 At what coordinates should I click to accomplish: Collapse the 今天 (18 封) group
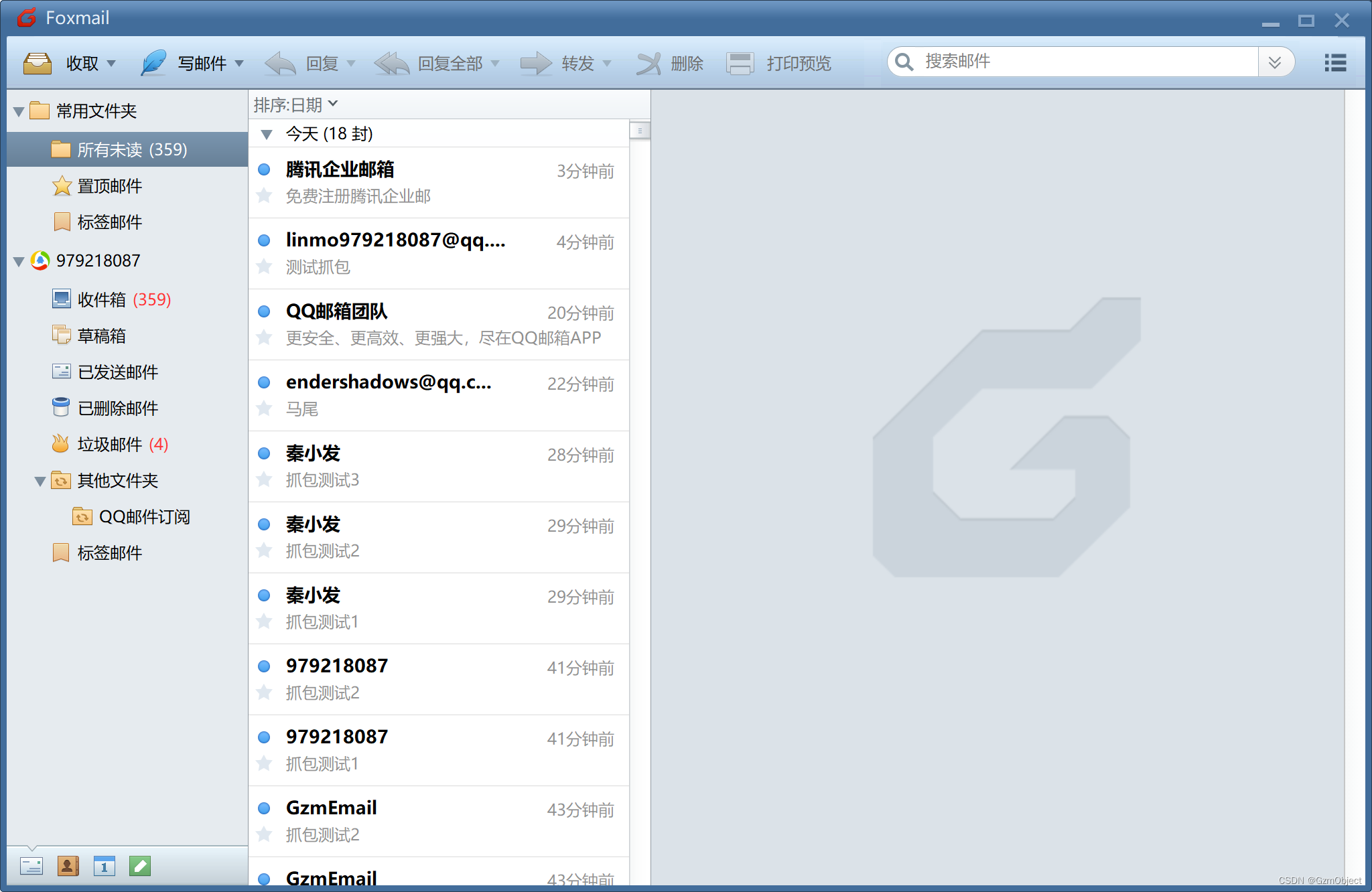(267, 135)
